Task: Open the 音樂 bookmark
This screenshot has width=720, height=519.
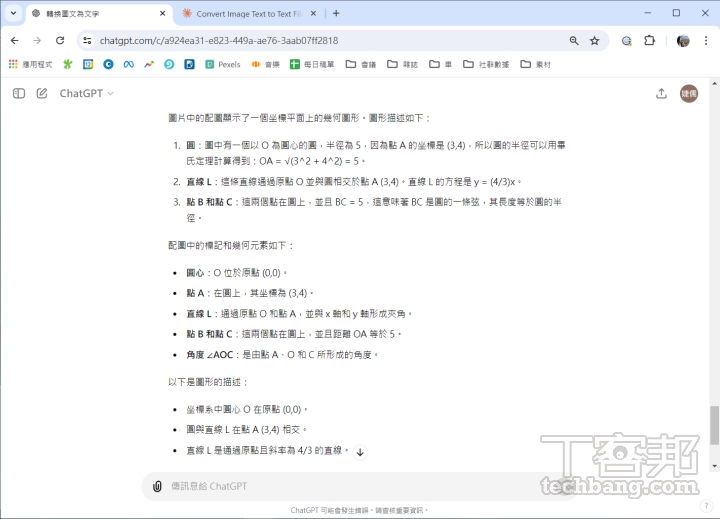Action: [x=265, y=64]
